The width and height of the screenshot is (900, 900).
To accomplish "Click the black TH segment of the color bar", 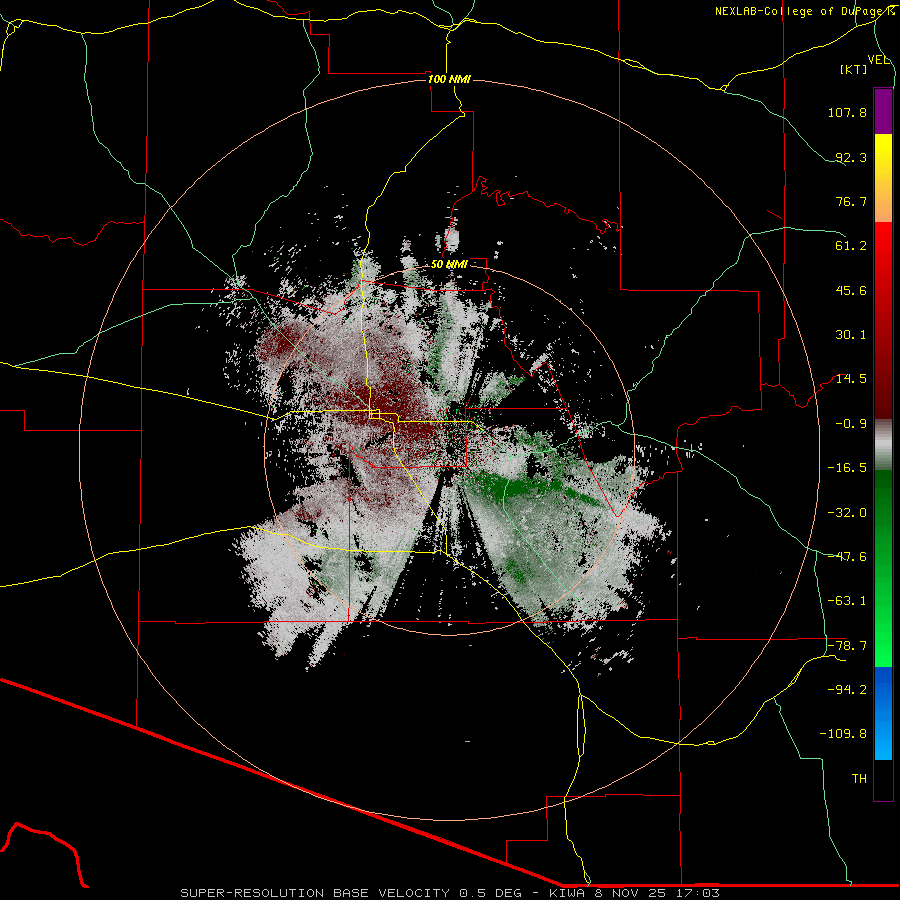I will [x=883, y=780].
